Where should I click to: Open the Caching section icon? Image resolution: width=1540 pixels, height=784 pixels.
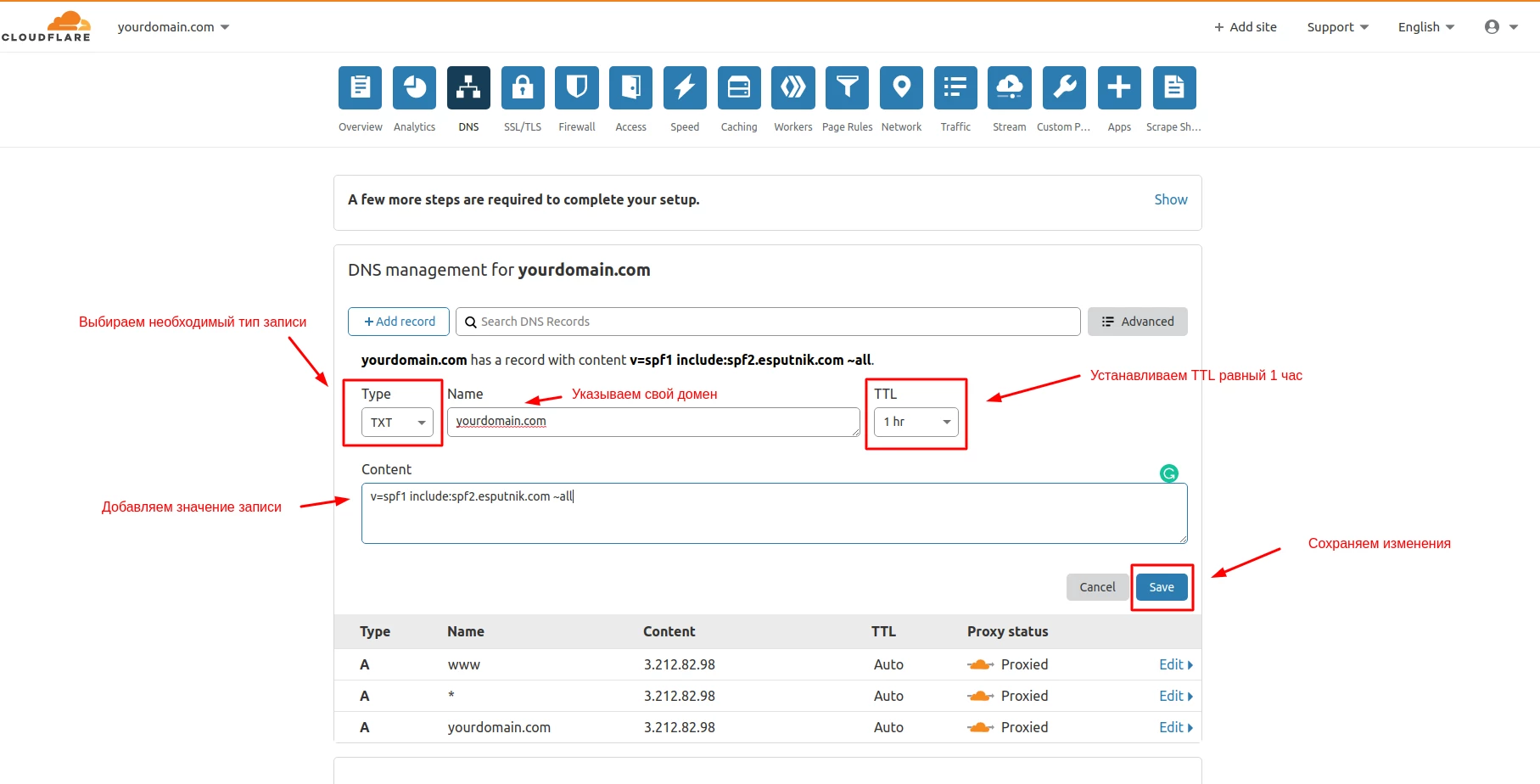[x=739, y=88]
